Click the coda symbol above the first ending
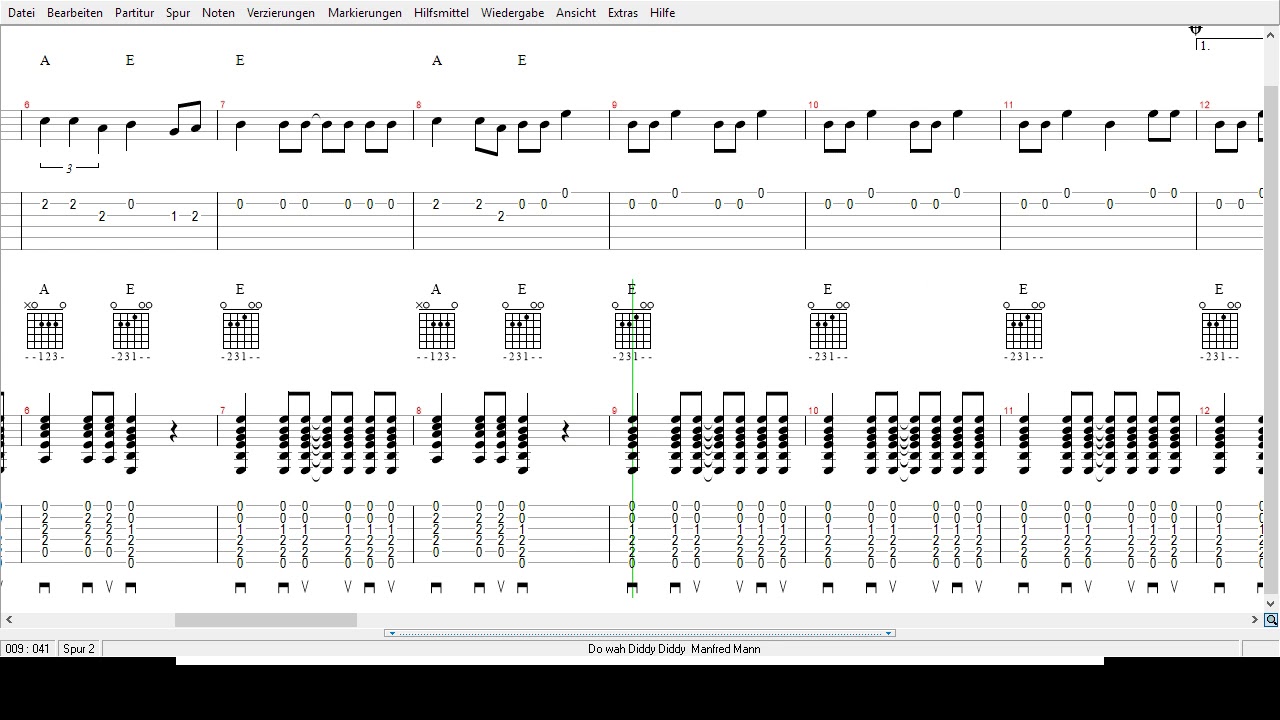 coord(1196,30)
